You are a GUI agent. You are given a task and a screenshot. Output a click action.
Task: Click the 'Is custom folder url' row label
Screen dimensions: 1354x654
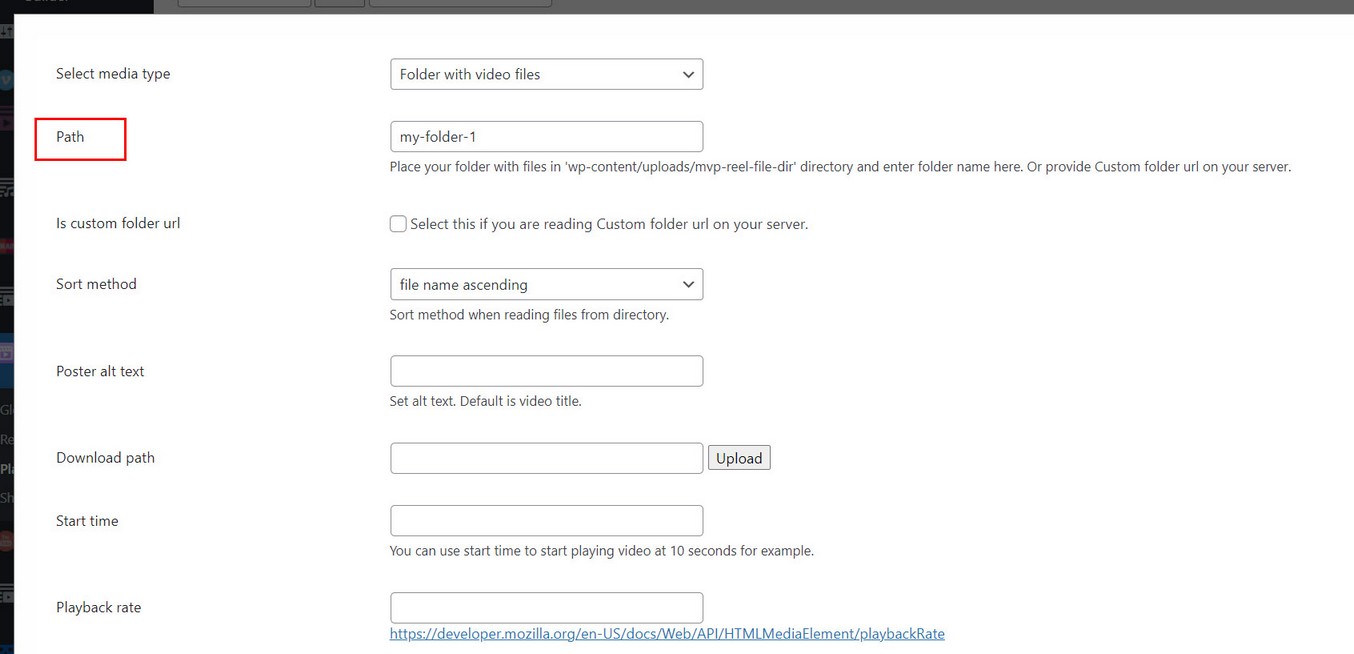118,224
